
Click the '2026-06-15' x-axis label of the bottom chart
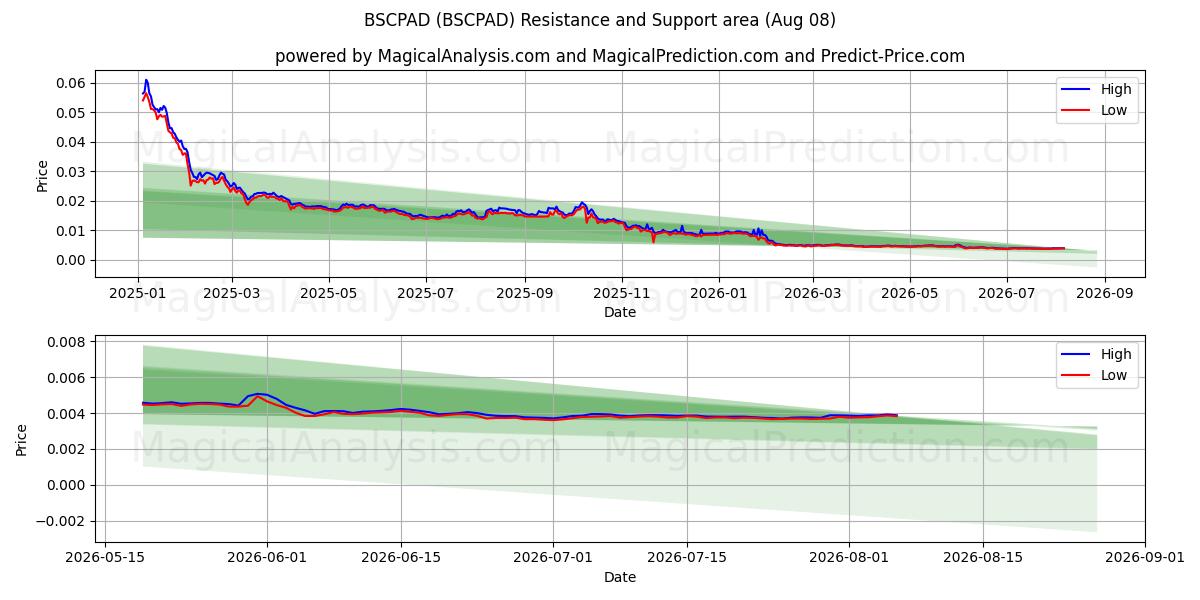pos(401,559)
